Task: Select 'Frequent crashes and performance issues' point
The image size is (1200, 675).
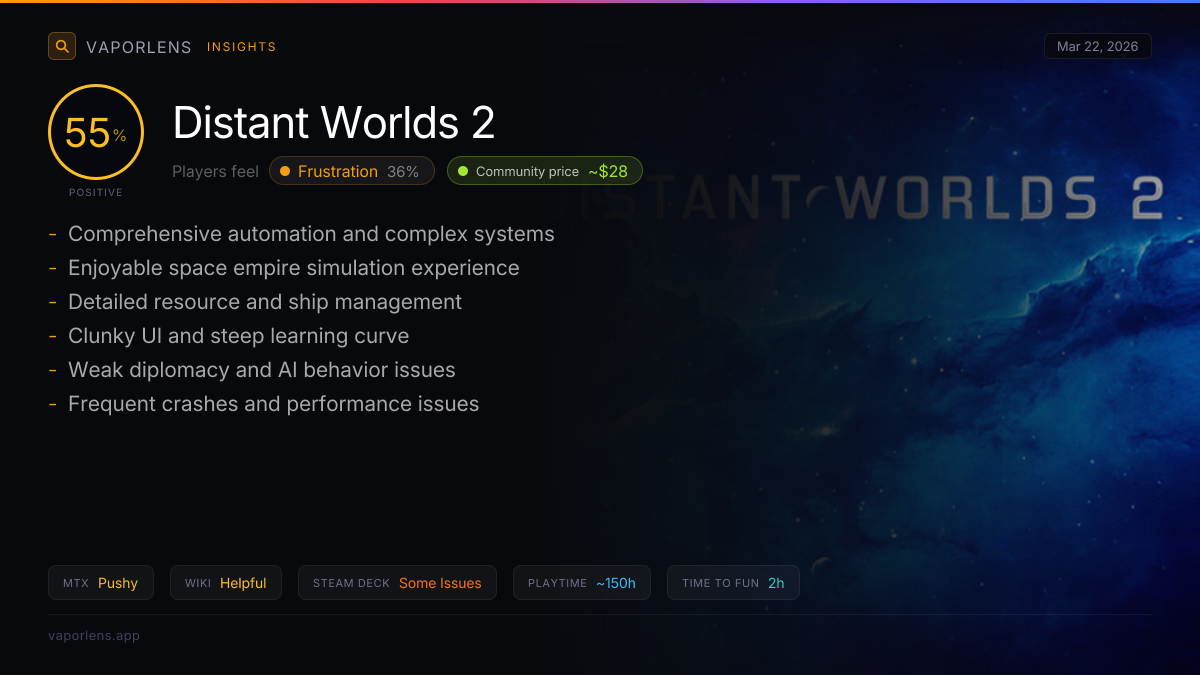Action: point(273,404)
